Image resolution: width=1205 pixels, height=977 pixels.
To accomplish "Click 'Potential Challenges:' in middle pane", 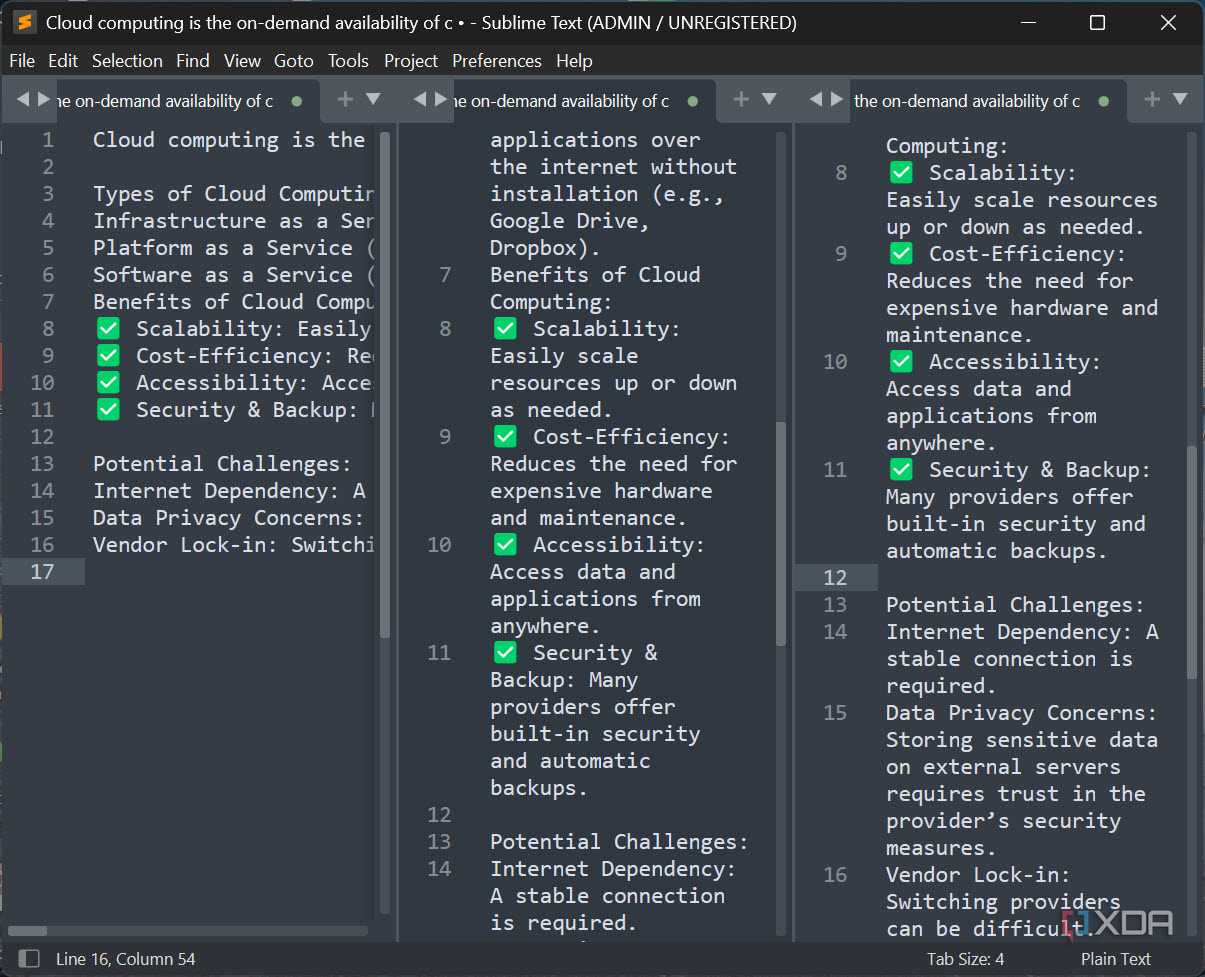I will tap(619, 842).
